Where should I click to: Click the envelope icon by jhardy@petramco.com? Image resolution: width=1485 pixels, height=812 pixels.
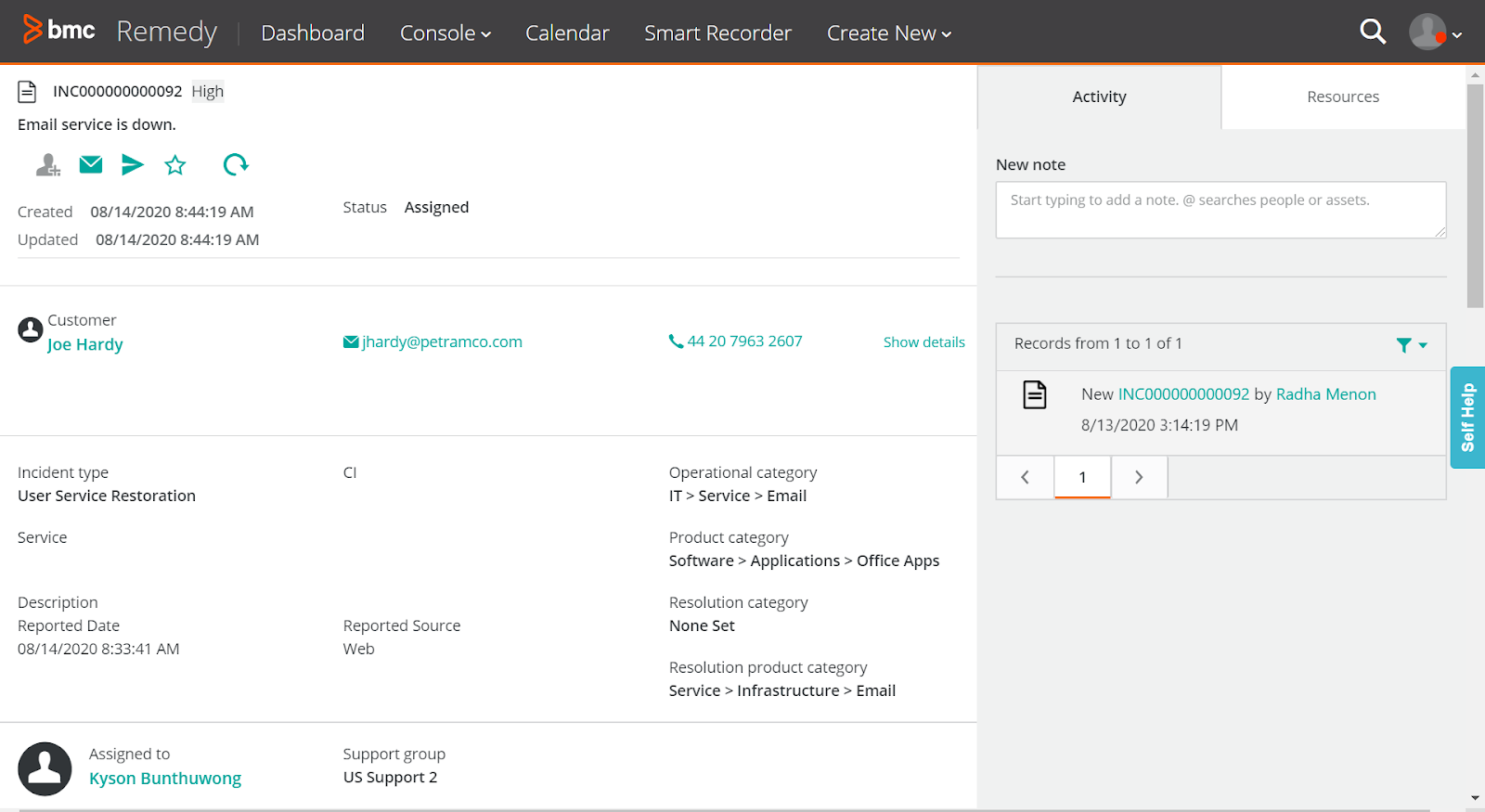click(x=351, y=342)
